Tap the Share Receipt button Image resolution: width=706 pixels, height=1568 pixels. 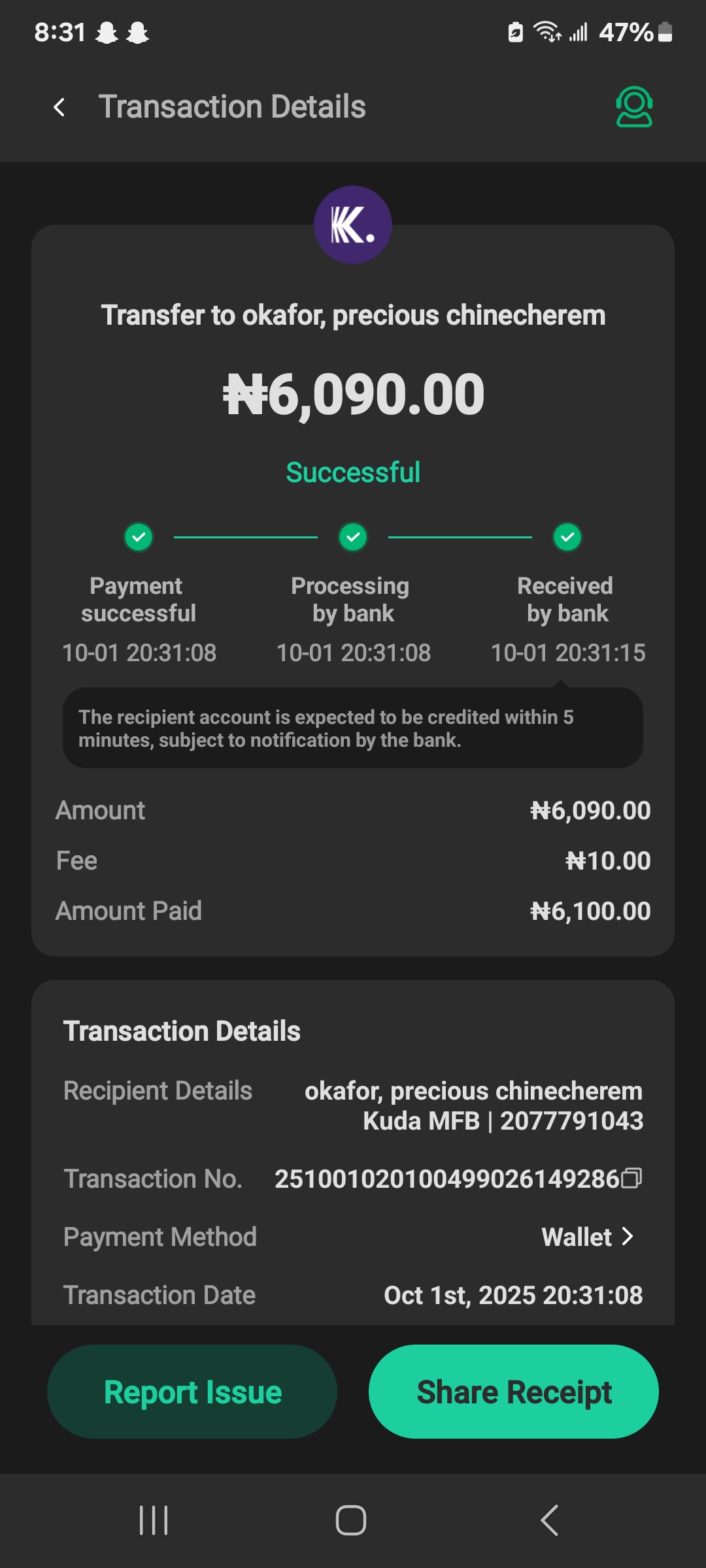point(514,1392)
